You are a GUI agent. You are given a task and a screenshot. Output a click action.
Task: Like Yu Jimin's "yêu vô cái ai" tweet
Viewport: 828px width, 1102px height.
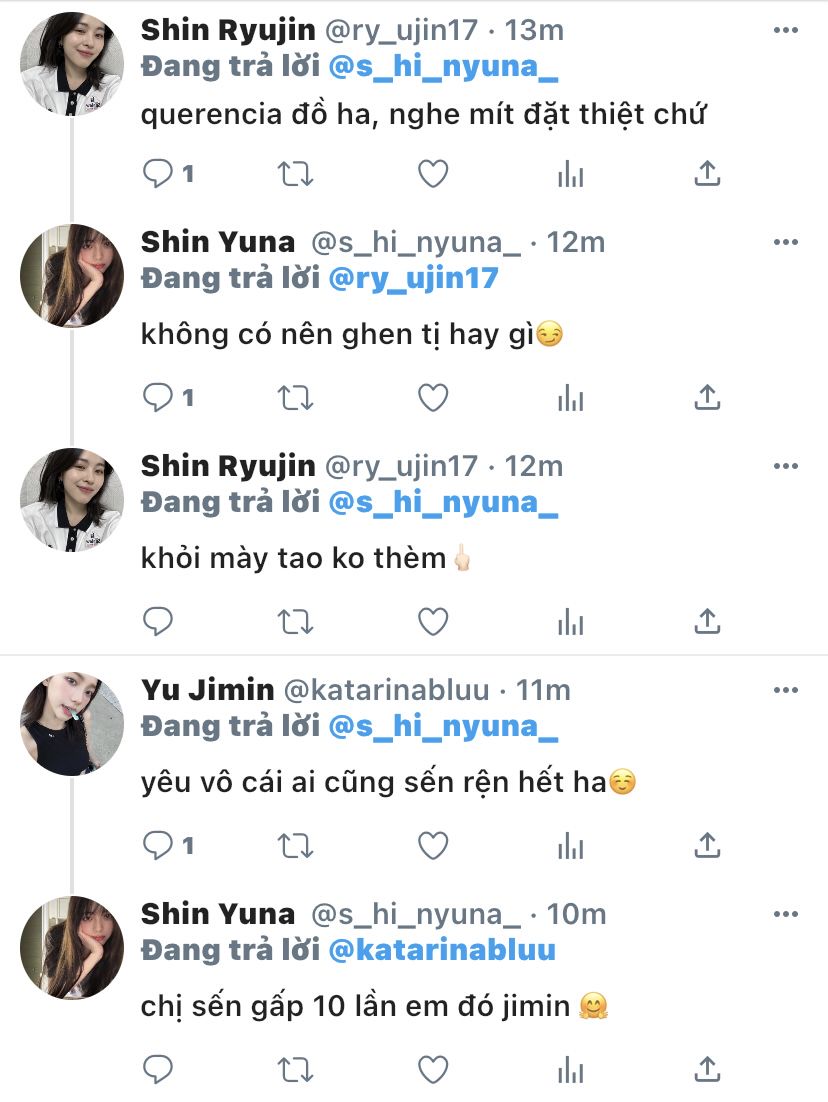click(x=432, y=847)
